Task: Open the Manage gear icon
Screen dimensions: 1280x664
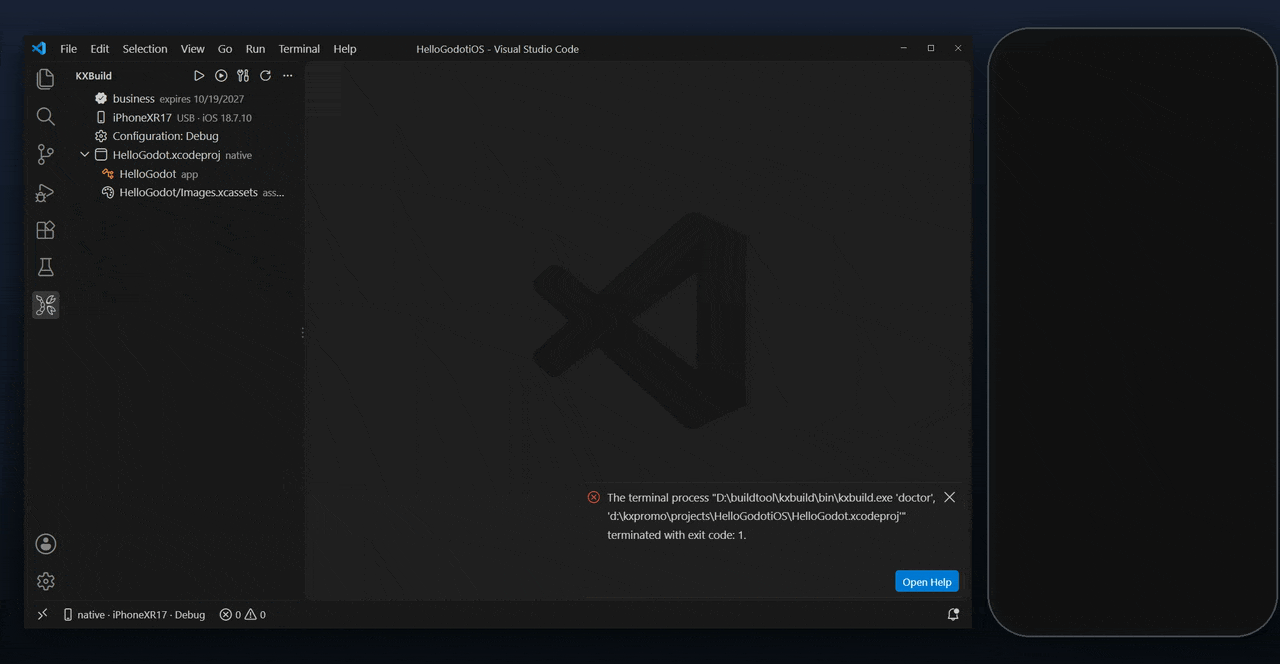Action: click(45, 581)
